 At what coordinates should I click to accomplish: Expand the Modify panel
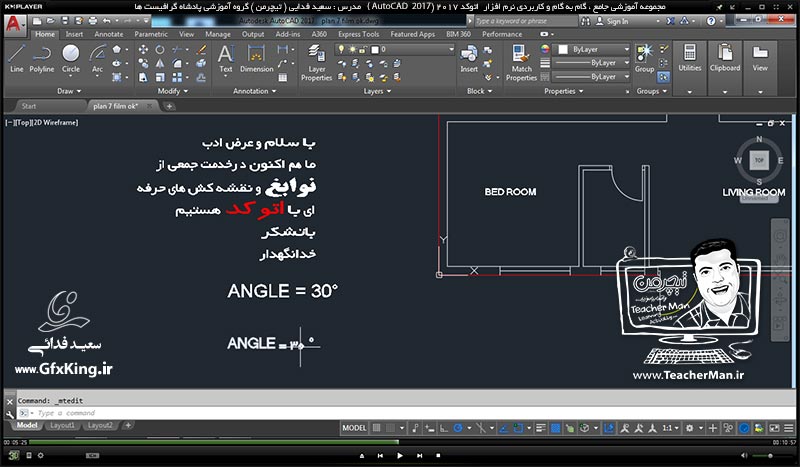click(173, 91)
